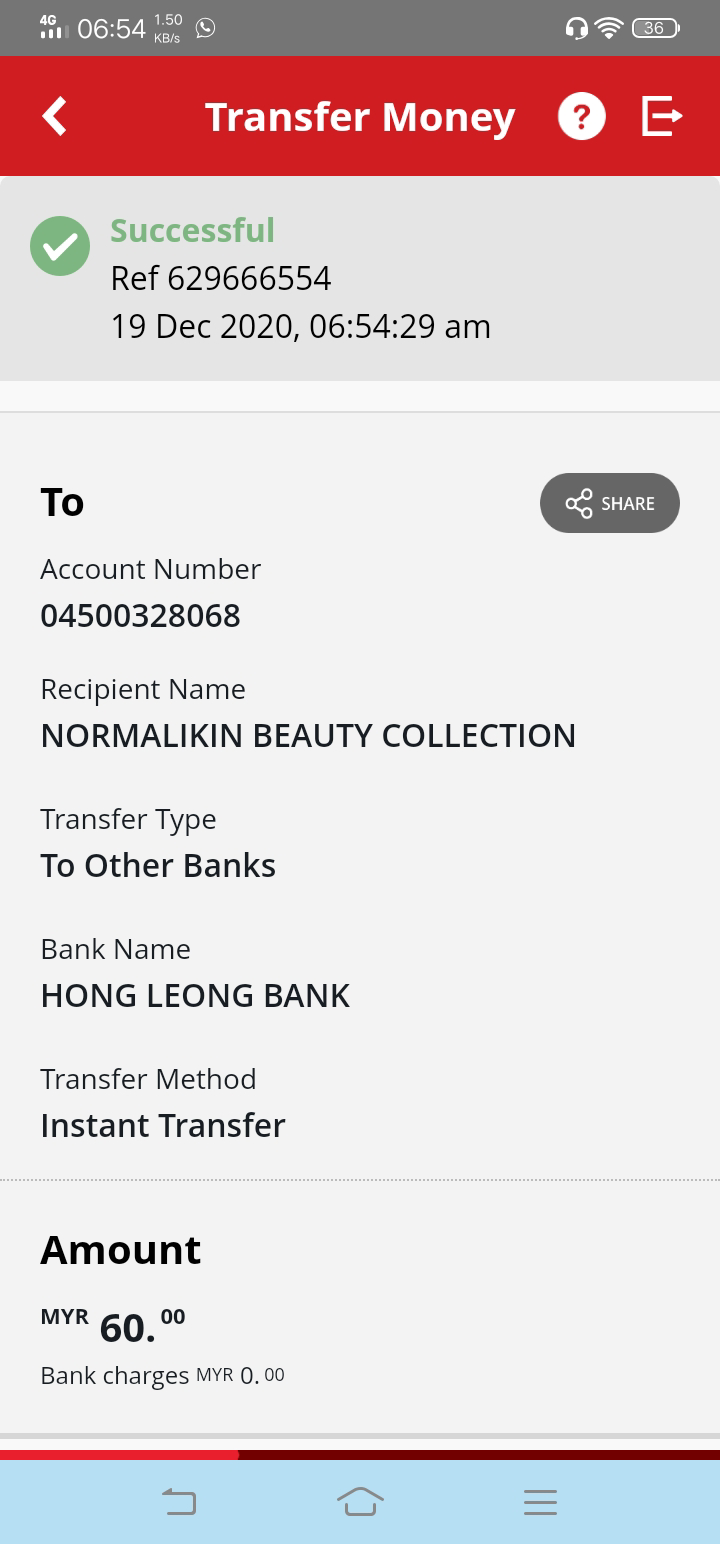Tap the Instant Transfer method text

163,1125
